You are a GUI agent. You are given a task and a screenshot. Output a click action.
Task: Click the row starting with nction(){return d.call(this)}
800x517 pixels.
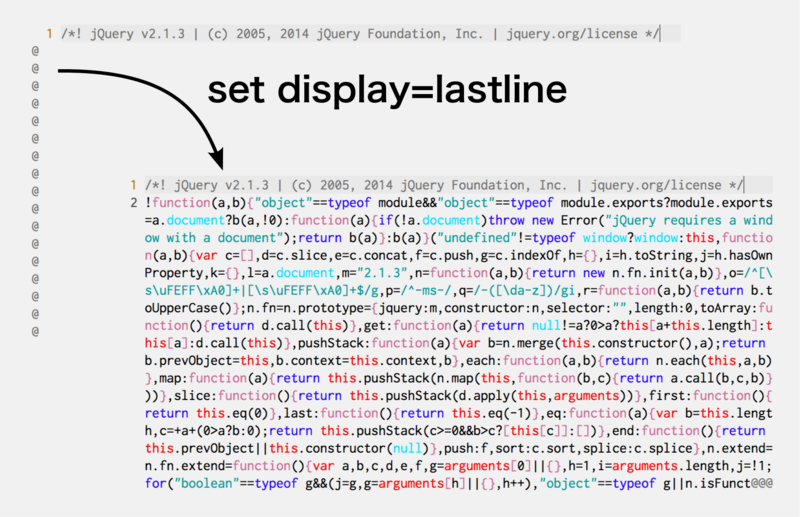point(458,325)
